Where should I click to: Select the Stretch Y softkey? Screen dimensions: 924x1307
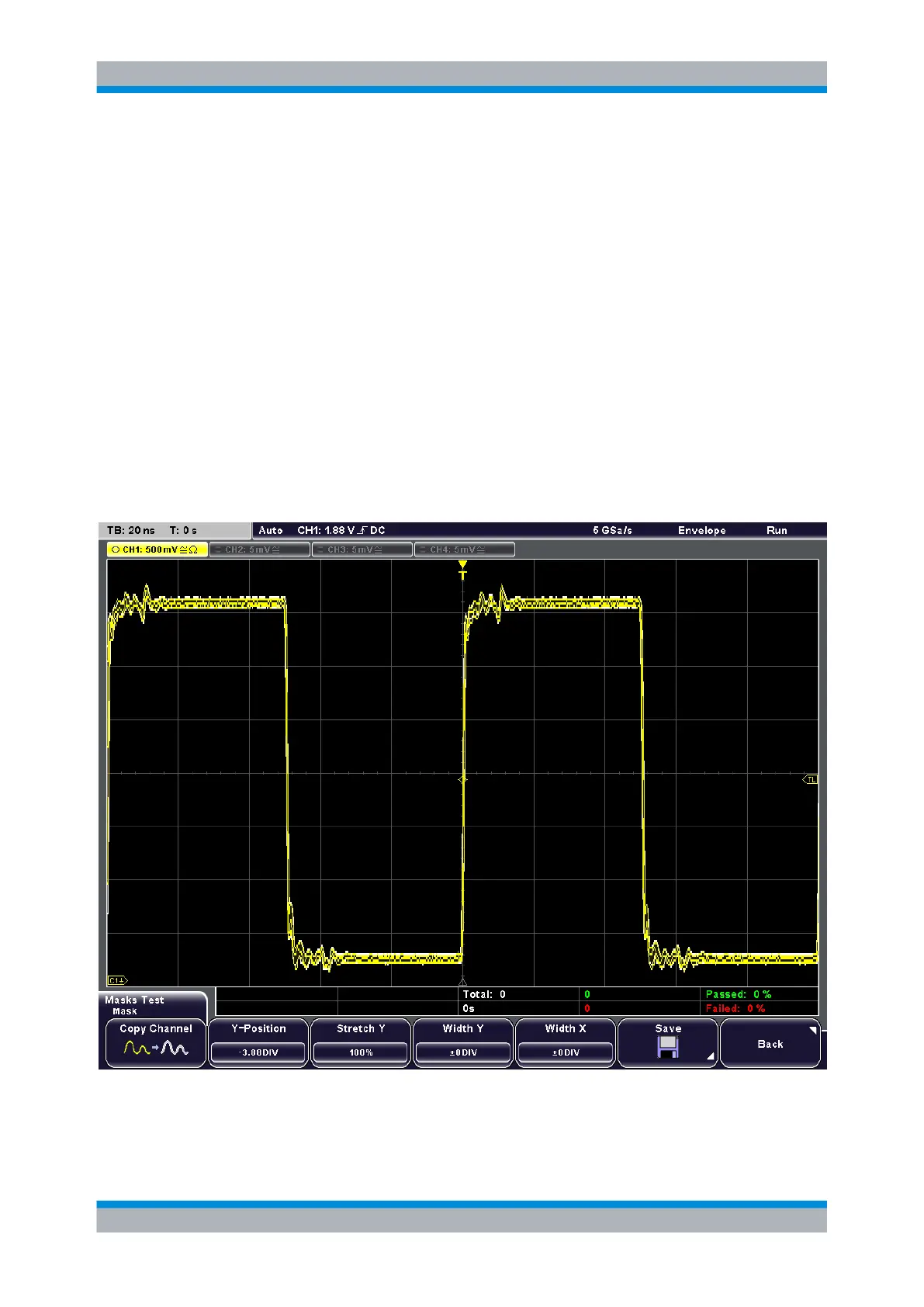click(x=361, y=1043)
